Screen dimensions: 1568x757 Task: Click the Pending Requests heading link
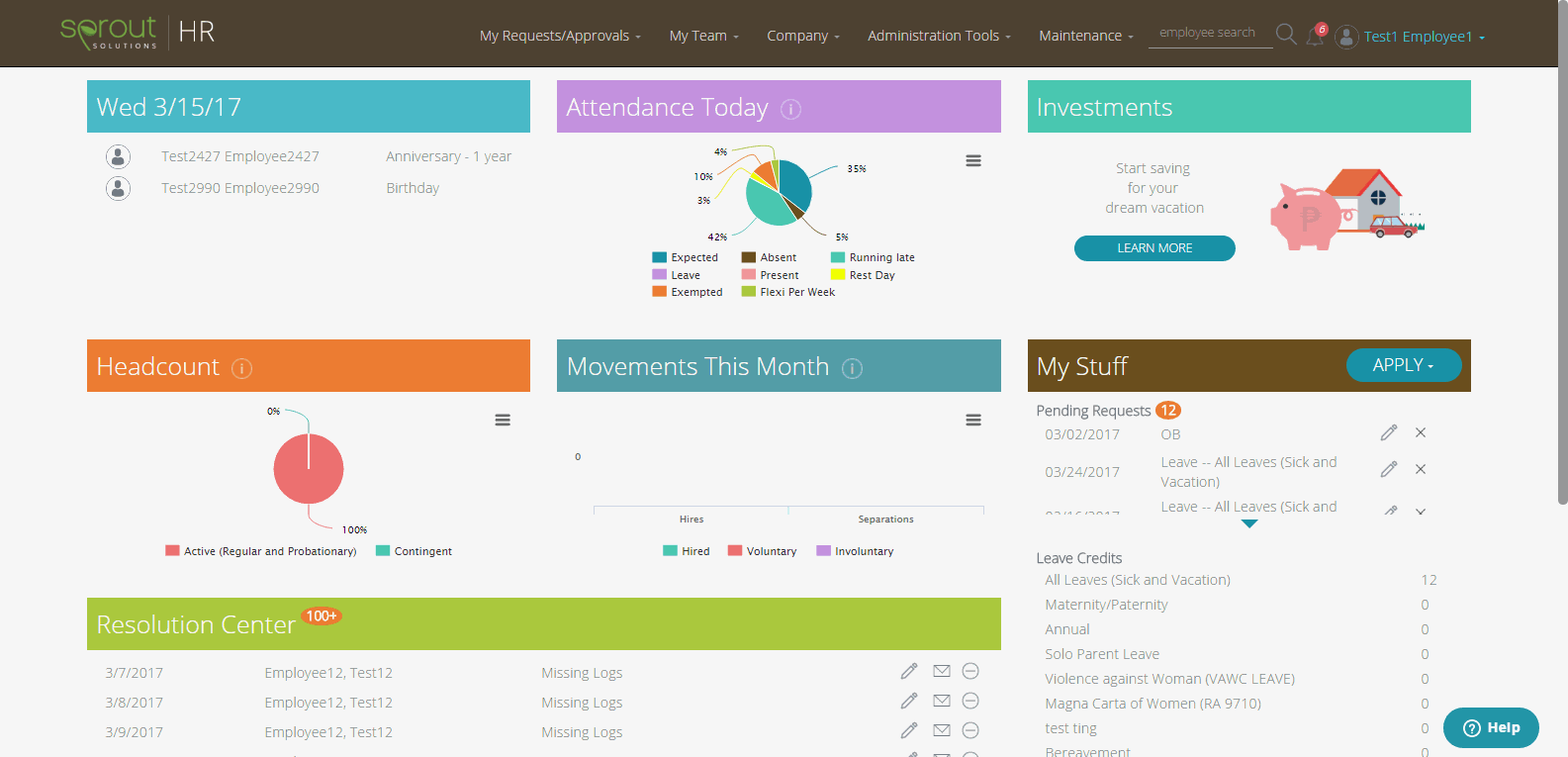tap(1093, 411)
